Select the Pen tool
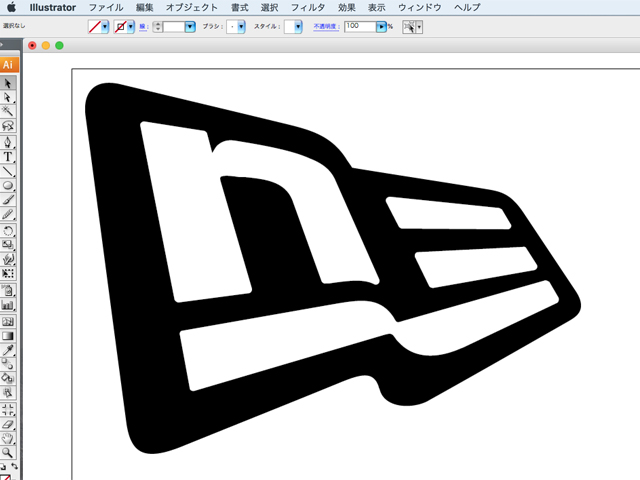640x480 pixels. pos(8,142)
